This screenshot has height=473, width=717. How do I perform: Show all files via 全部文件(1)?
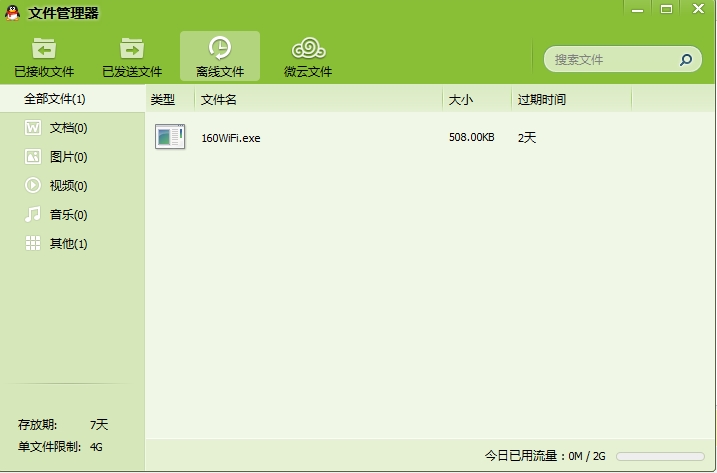click(x=55, y=99)
